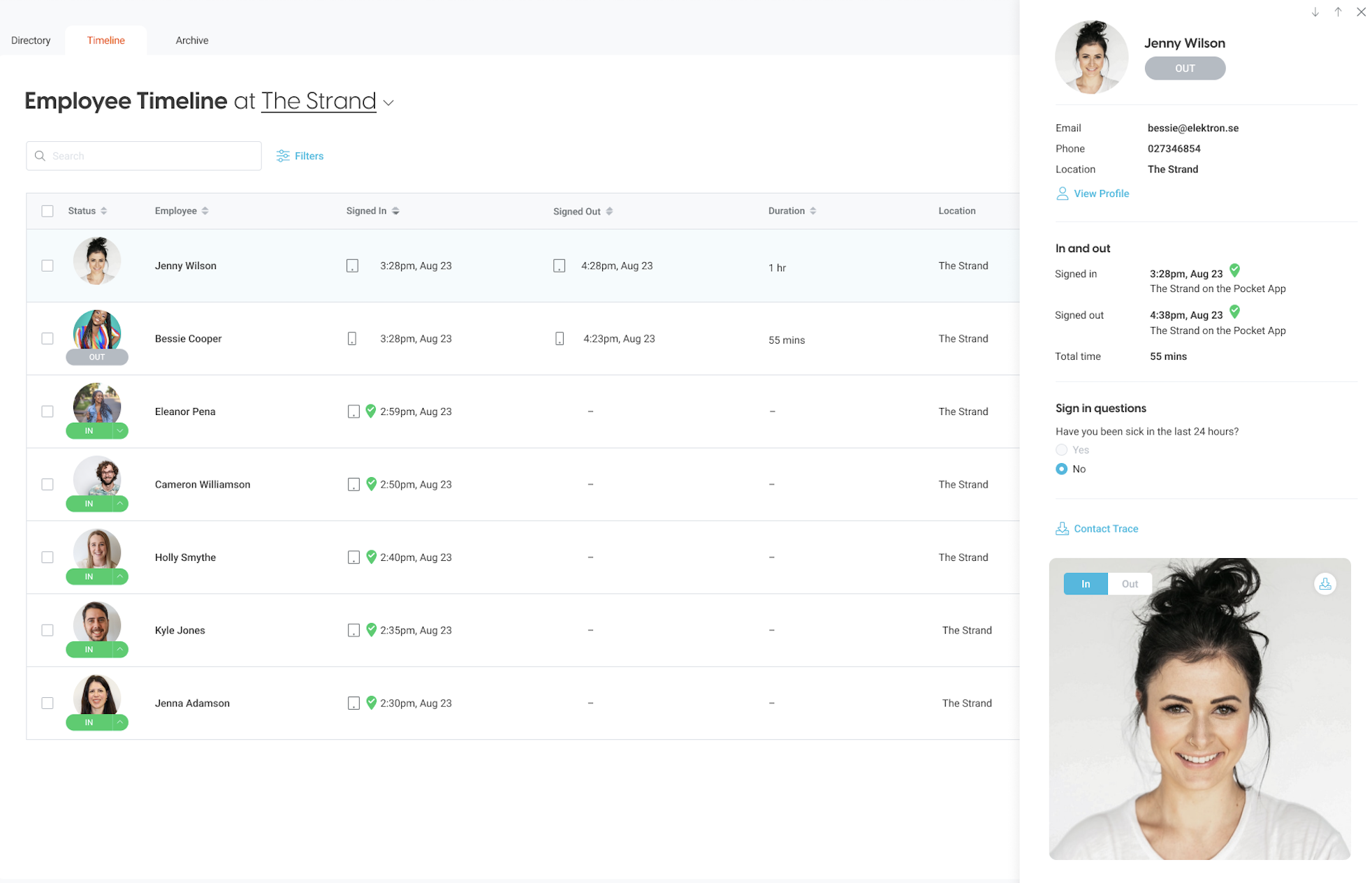Click the large sign-in photo of Jenny Wilson
1372x883 pixels.
1199,708
